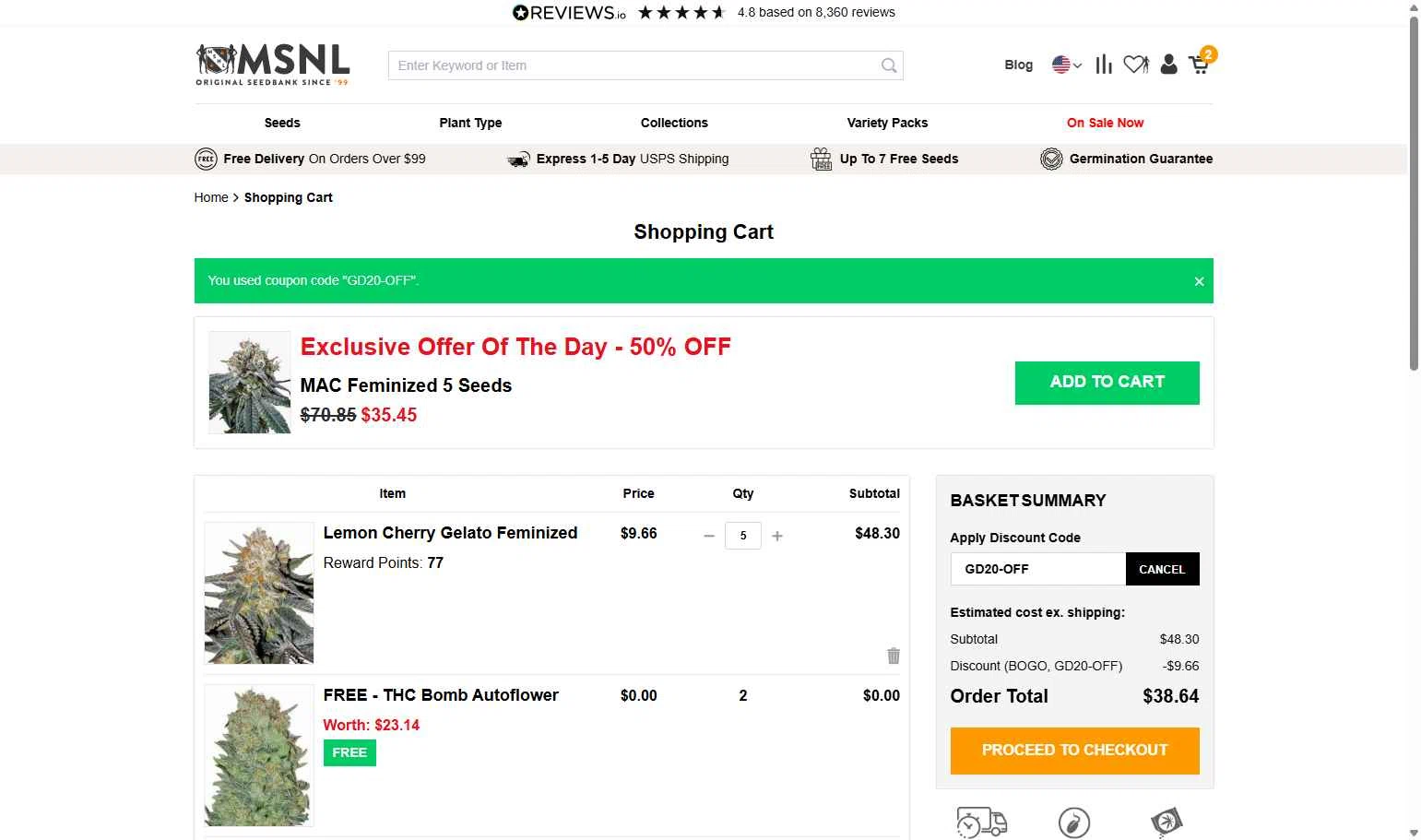This screenshot has height=840, width=1421.
Task: Click the discount amount -$9.66
Action: (x=1180, y=666)
